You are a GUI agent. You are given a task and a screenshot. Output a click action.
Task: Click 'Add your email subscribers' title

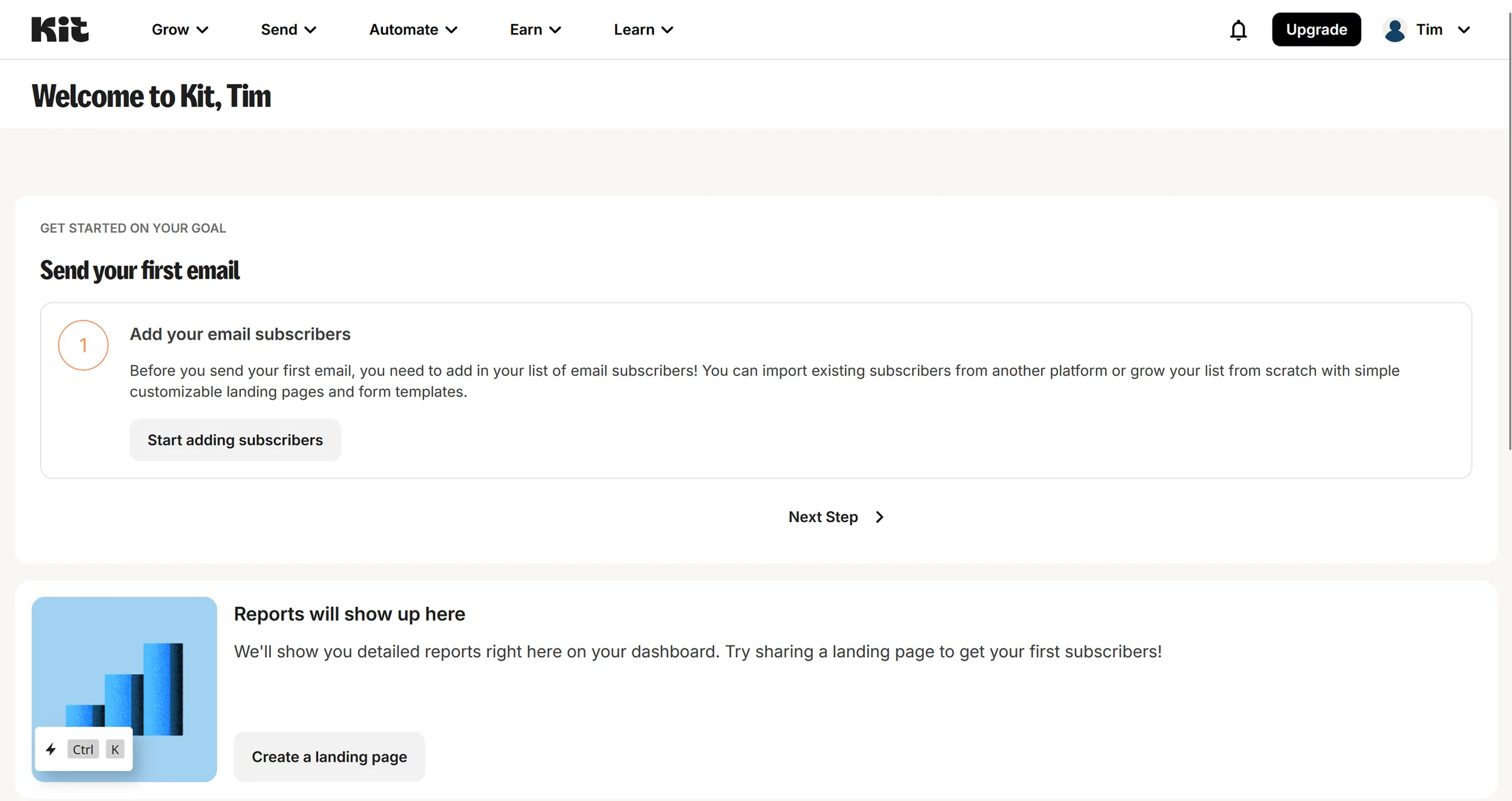(240, 334)
